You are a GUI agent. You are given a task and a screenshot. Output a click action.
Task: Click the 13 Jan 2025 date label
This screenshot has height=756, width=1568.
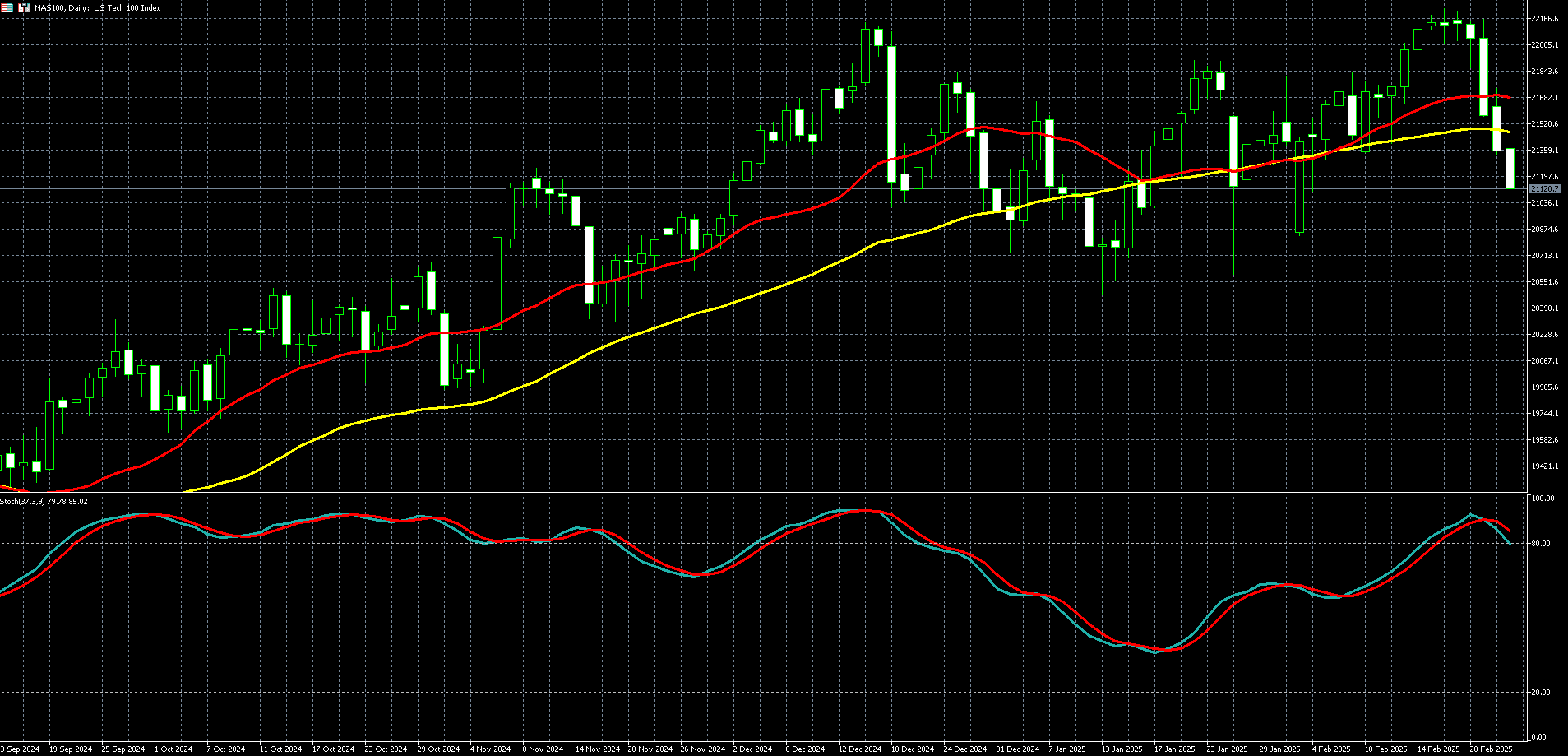pos(1122,749)
